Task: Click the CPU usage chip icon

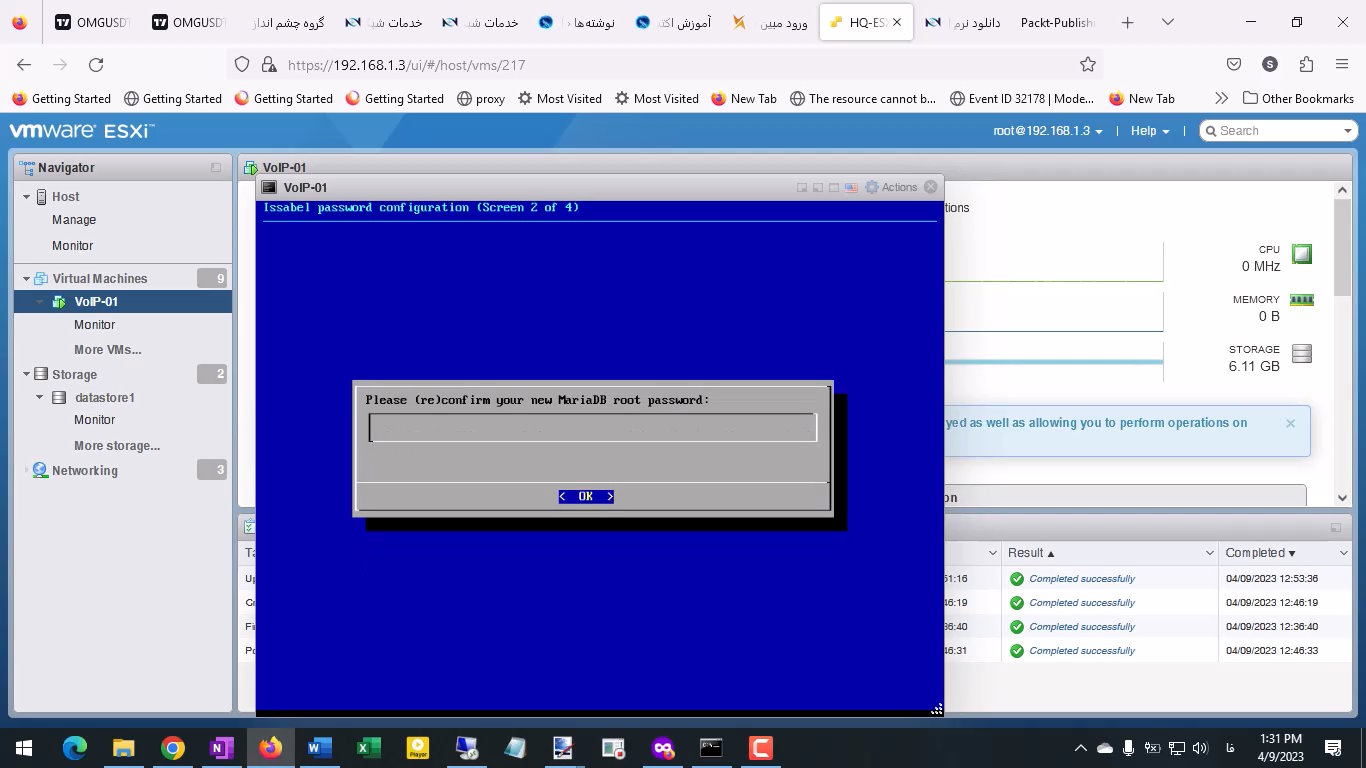Action: [x=1301, y=254]
